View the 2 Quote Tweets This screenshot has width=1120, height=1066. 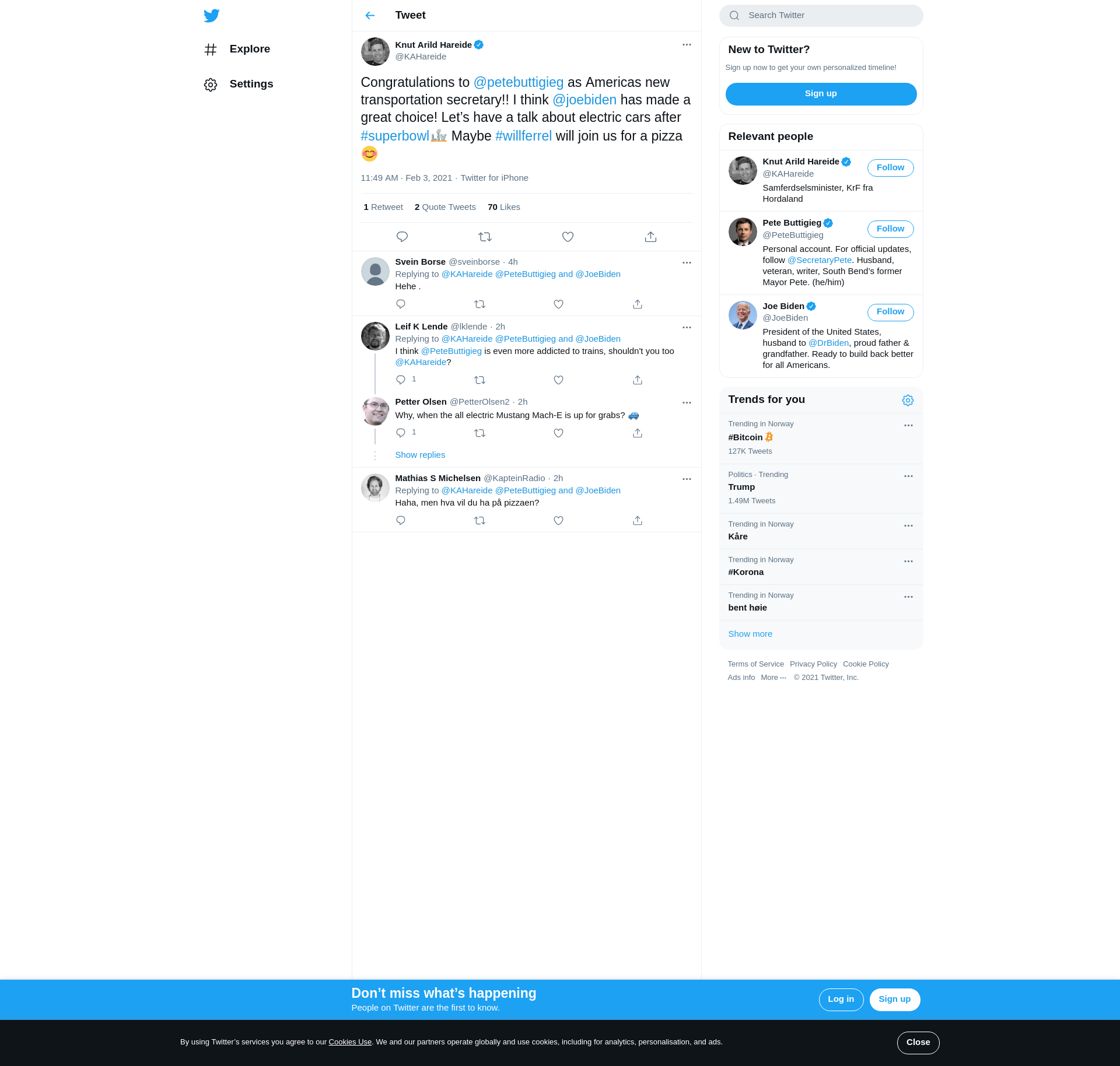[x=445, y=207]
